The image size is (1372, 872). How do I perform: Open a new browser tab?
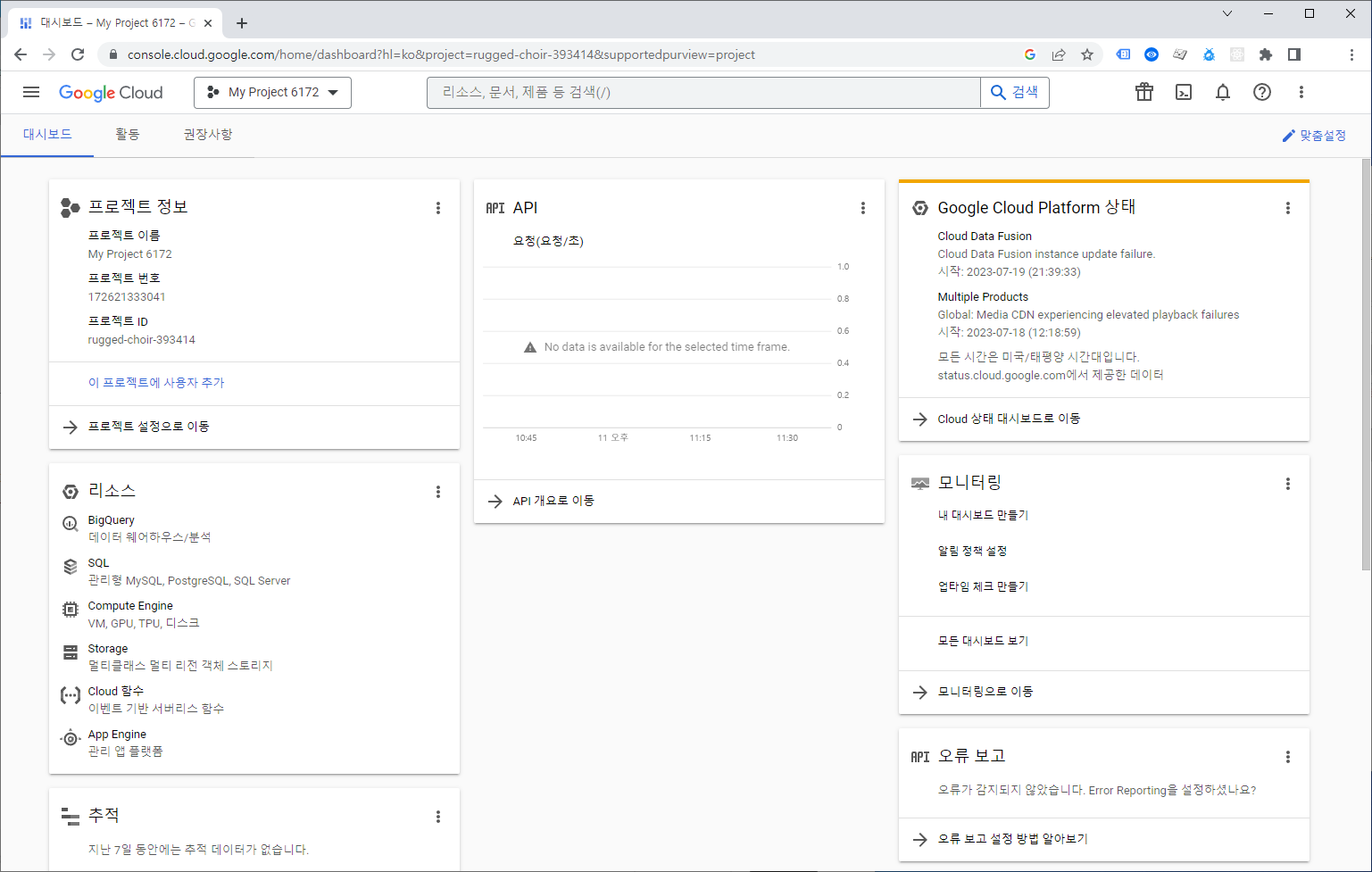coord(242,23)
